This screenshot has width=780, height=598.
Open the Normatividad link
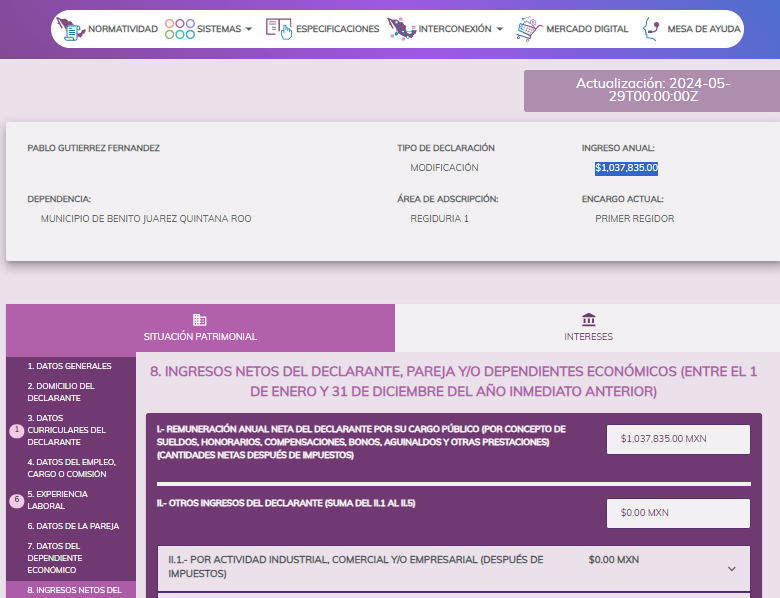[x=122, y=29]
